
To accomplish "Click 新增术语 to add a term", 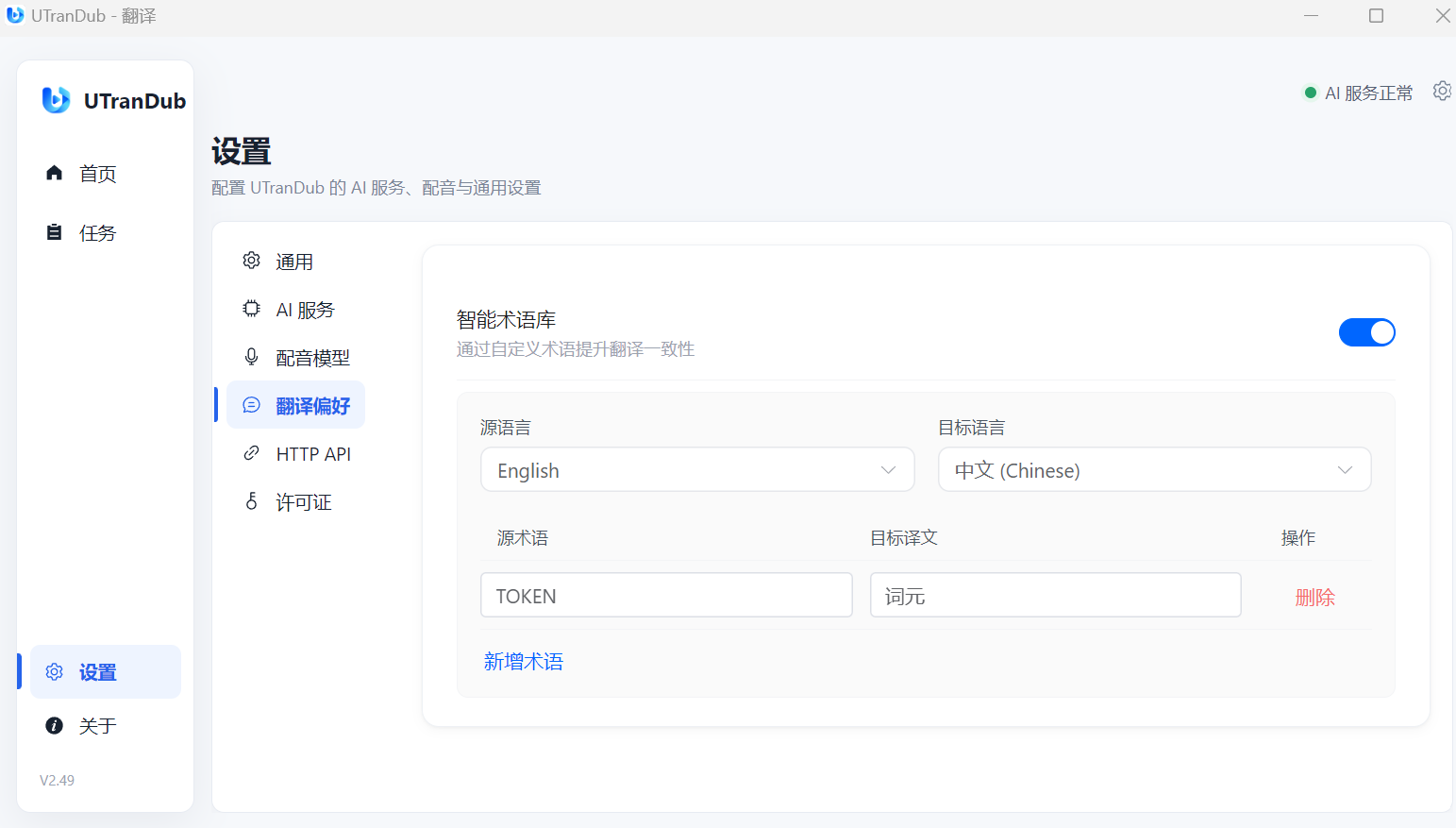I will coord(523,662).
